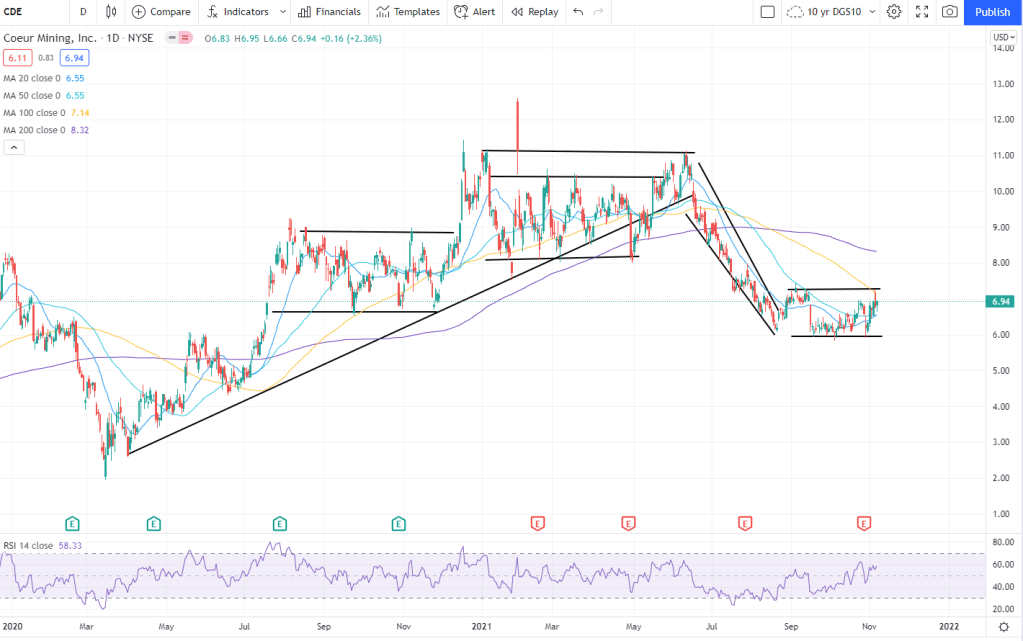Open chart settings gear in top toolbar
Image resolution: width=1023 pixels, height=641 pixels.
[x=894, y=12]
